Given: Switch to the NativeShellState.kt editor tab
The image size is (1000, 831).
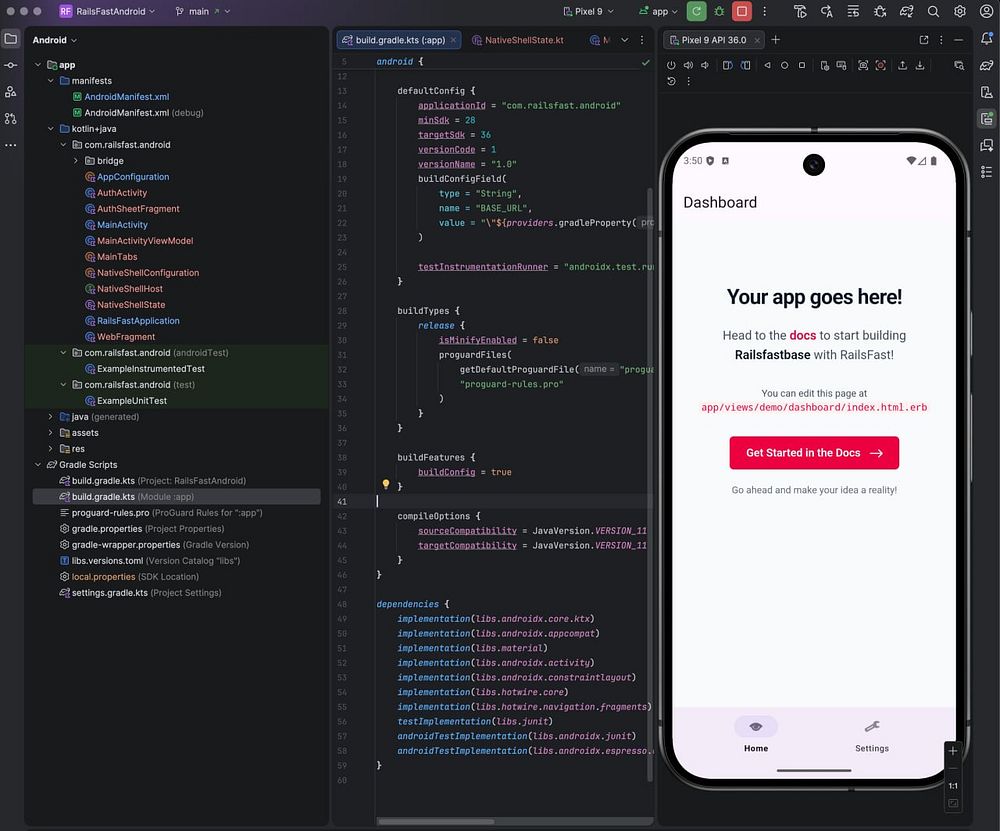Looking at the screenshot, I should coord(518,40).
